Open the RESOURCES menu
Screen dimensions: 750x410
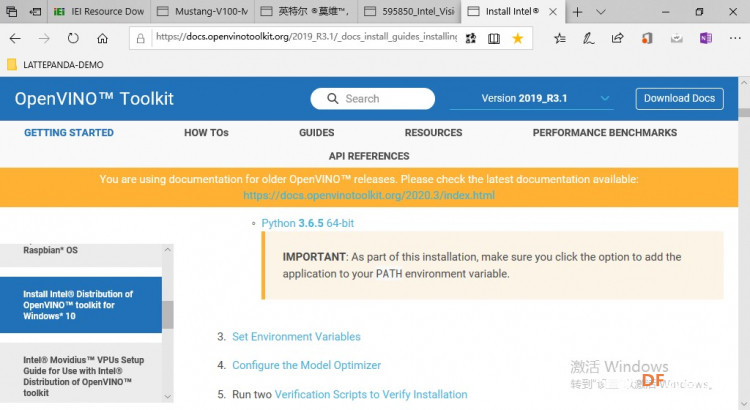pos(433,133)
